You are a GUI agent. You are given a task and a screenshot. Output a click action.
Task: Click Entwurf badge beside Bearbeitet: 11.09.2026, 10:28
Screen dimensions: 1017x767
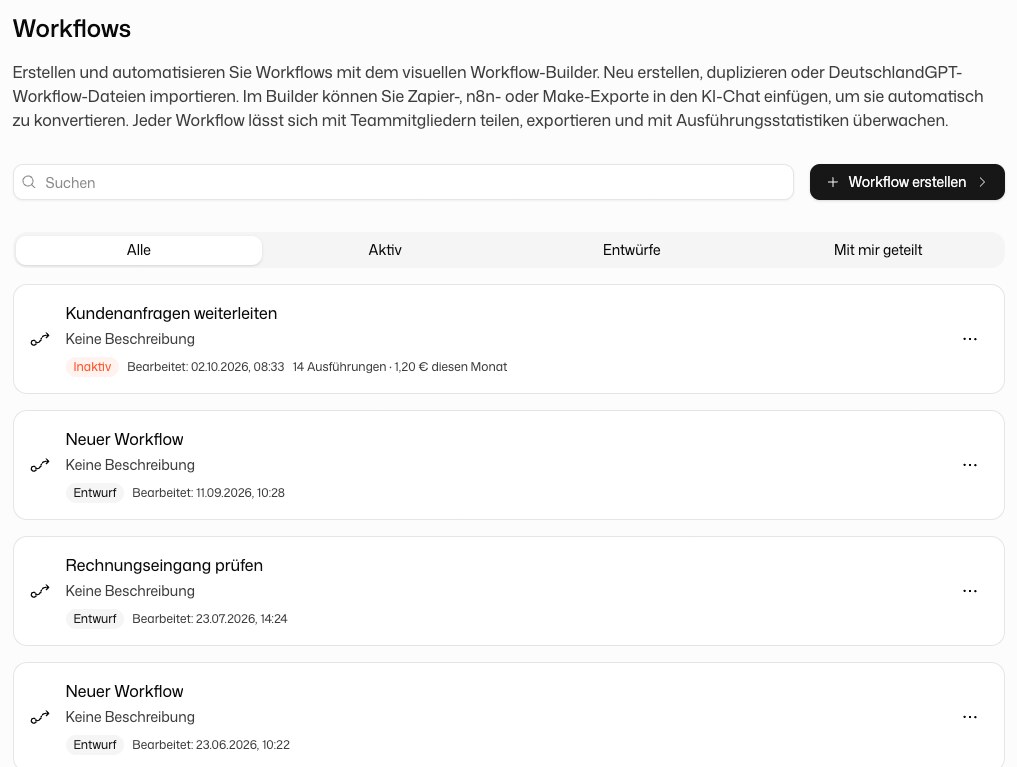click(95, 493)
